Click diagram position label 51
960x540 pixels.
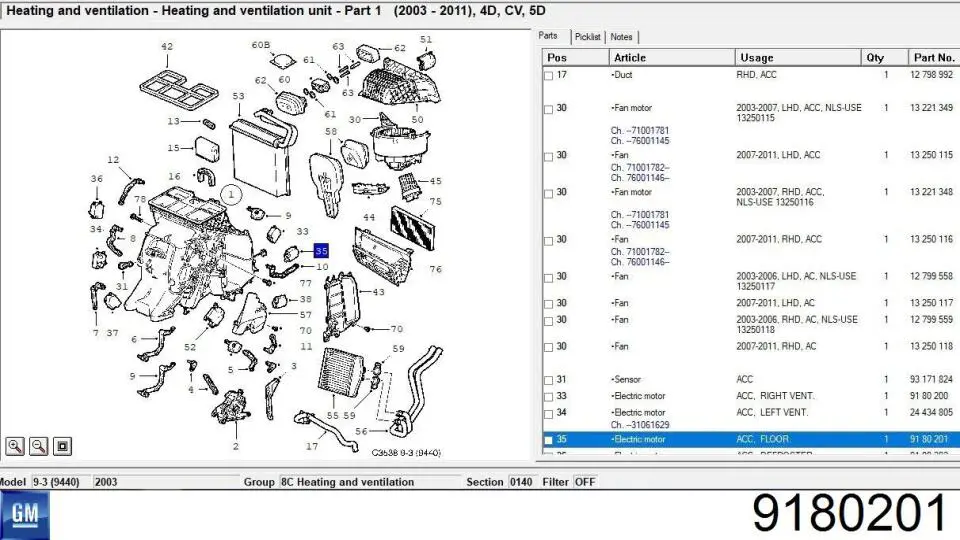click(x=426, y=39)
